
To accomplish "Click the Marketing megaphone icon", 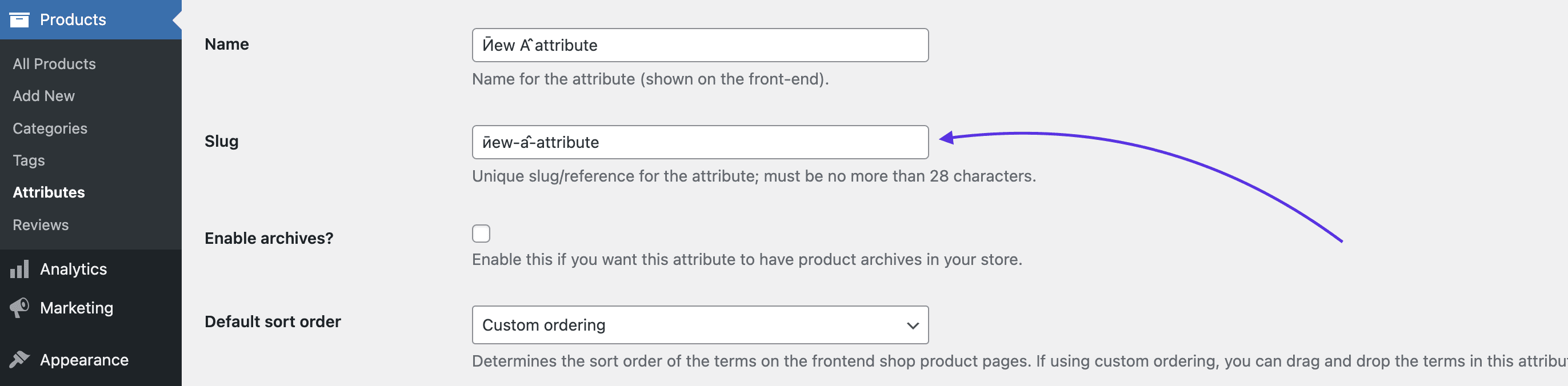I will click(19, 308).
